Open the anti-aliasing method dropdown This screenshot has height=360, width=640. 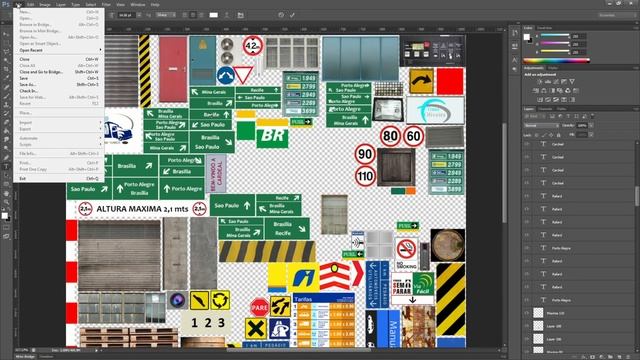click(x=166, y=15)
